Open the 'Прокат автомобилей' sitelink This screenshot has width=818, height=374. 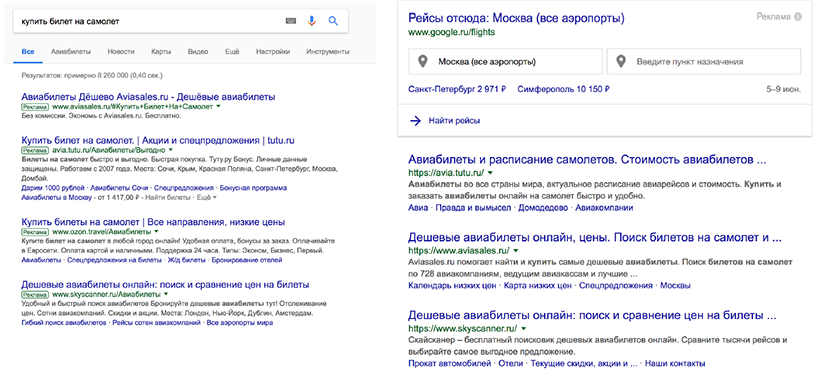click(450, 363)
